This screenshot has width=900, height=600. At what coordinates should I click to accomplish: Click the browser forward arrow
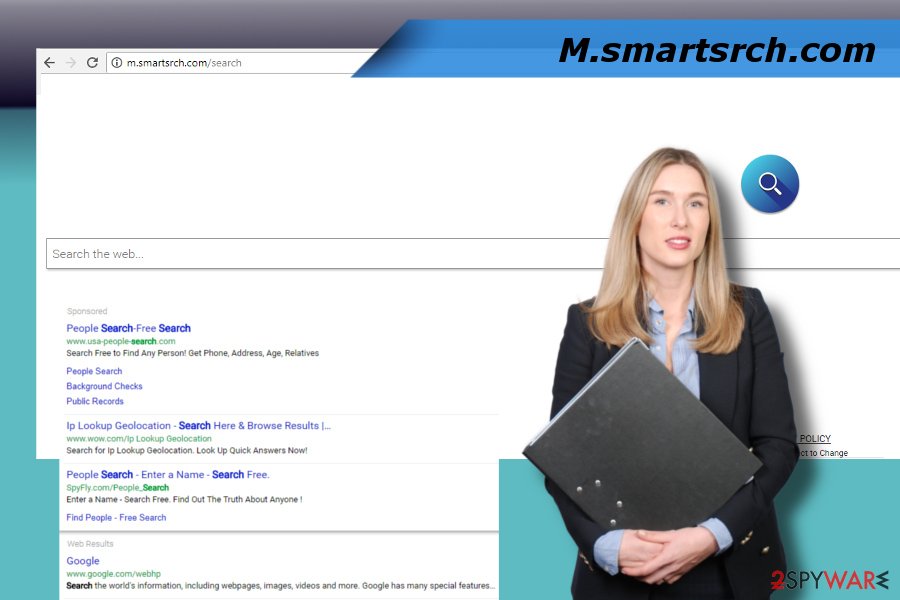[71, 63]
